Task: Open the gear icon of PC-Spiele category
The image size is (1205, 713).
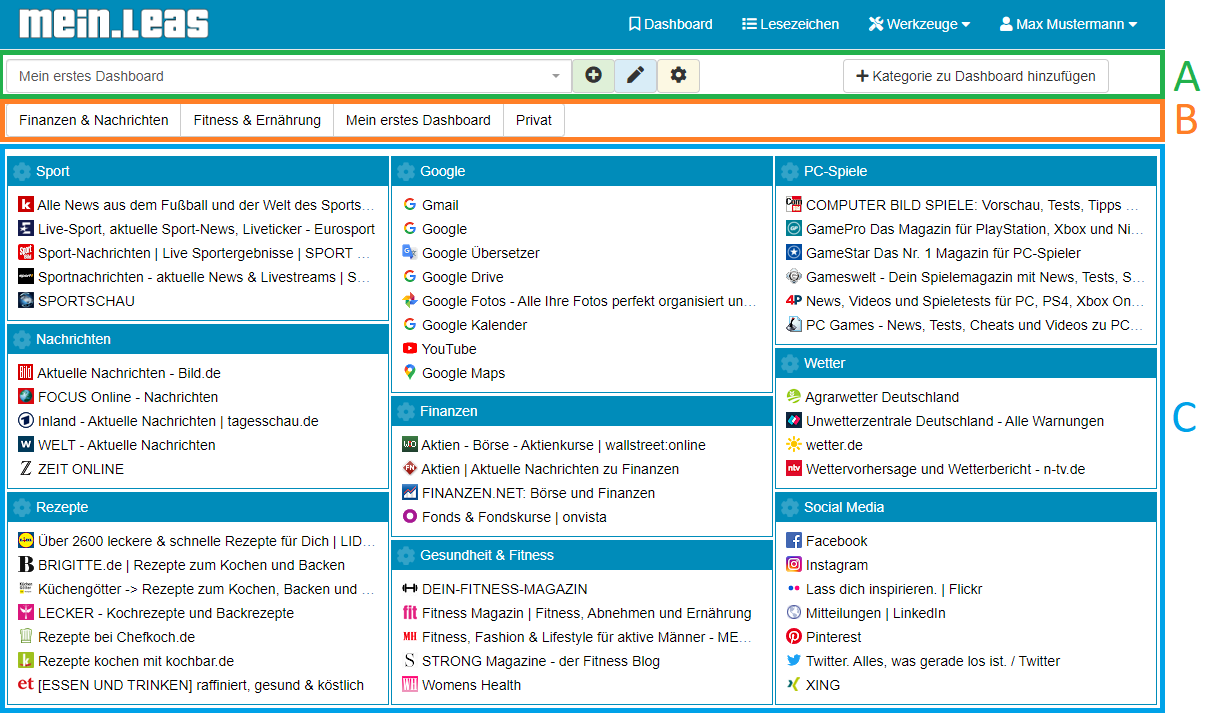Action: click(790, 171)
